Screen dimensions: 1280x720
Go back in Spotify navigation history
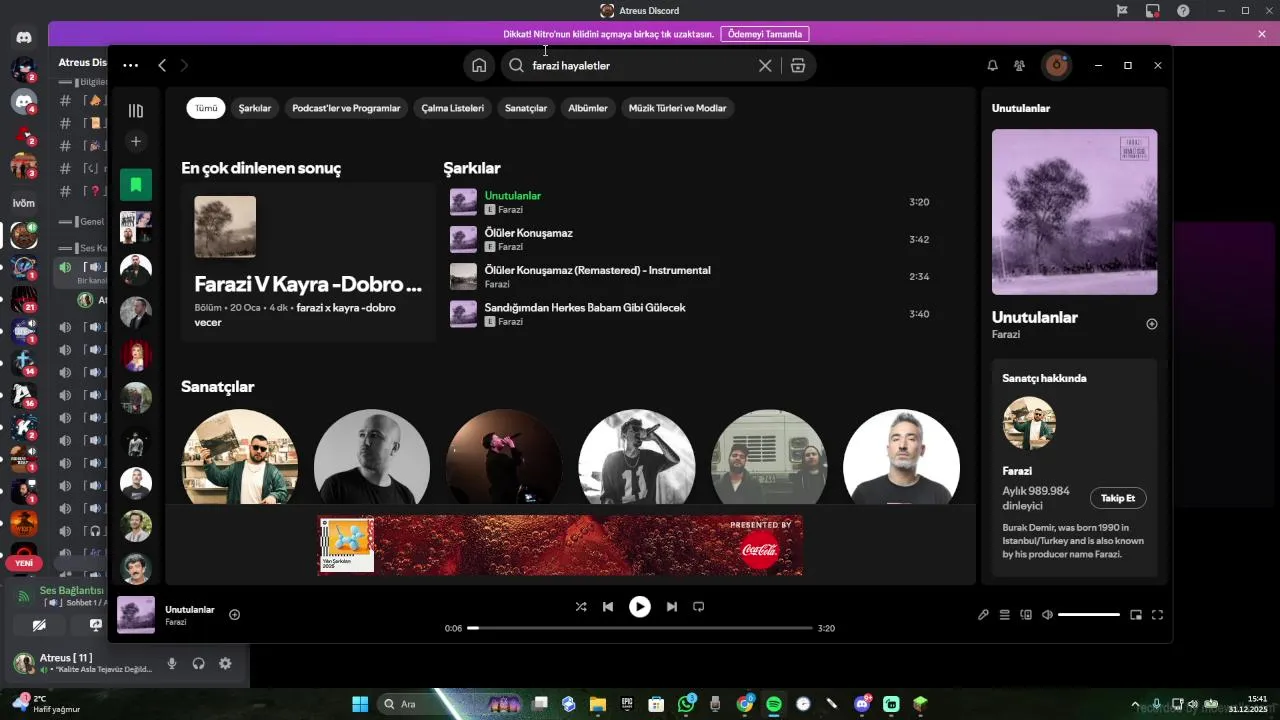tap(162, 65)
